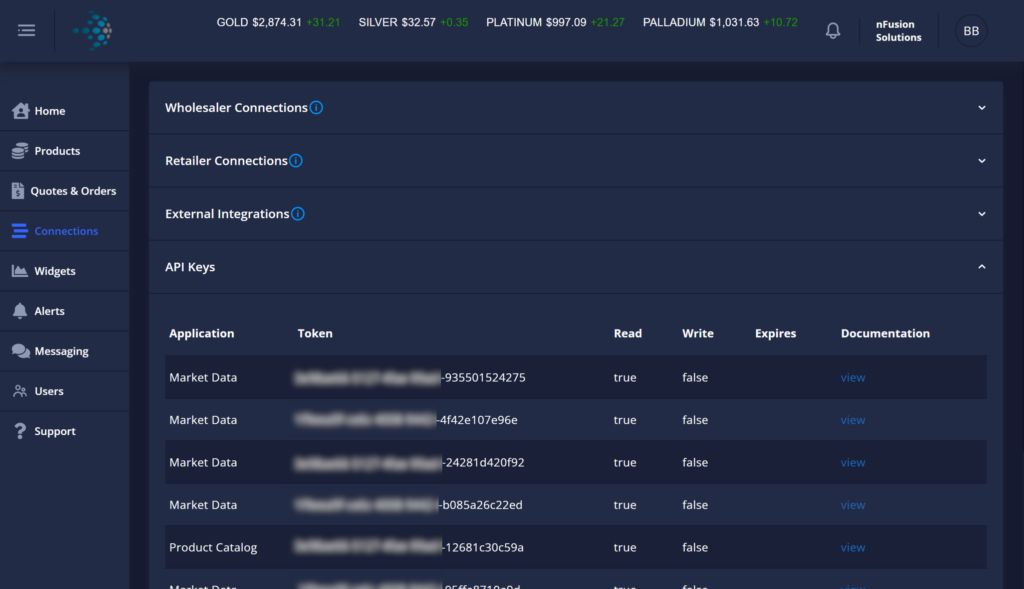This screenshot has height=589, width=1024.
Task: Click the Alerts bell icon in sidebar
Action: 20,311
